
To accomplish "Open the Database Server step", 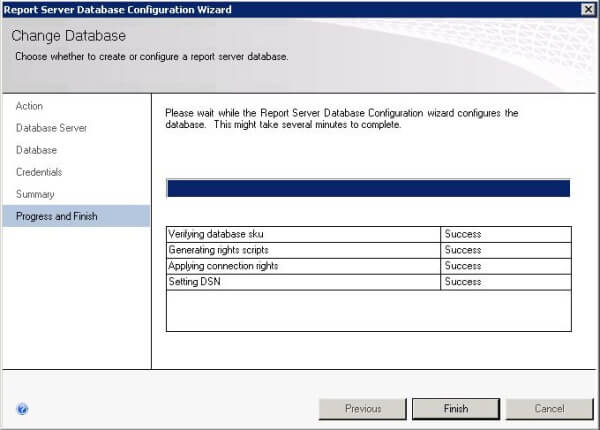I will [51, 128].
